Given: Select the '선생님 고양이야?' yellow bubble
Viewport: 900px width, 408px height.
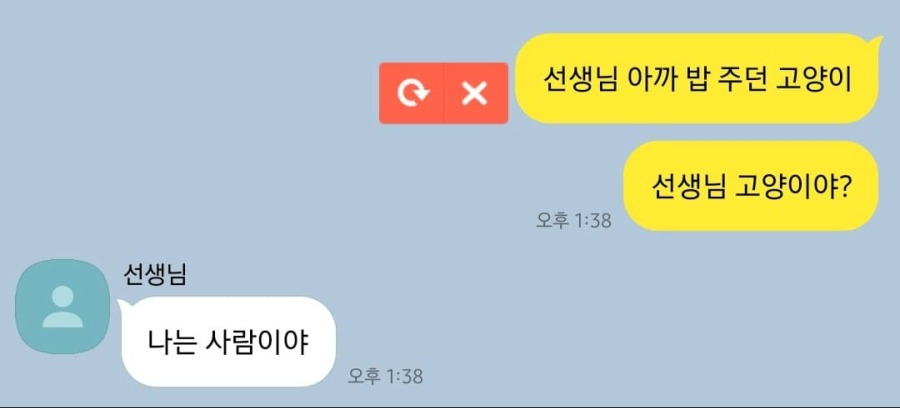Looking at the screenshot, I should coord(751,186).
